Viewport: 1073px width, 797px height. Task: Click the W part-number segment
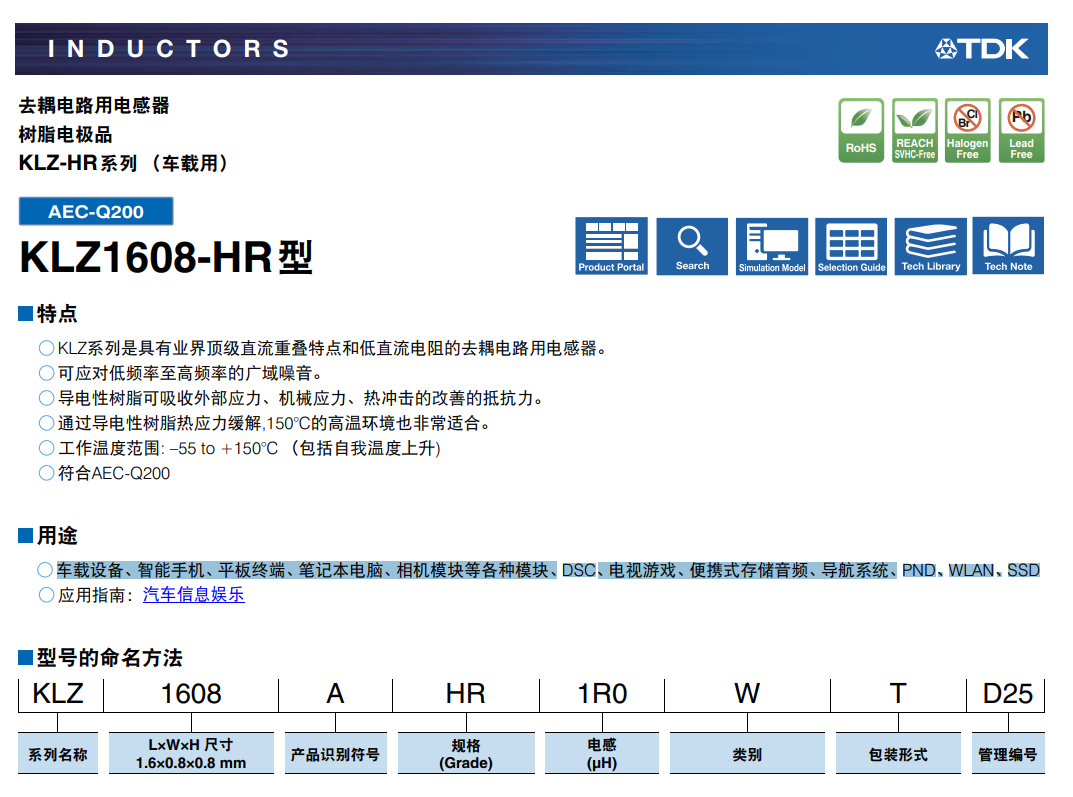(747, 694)
